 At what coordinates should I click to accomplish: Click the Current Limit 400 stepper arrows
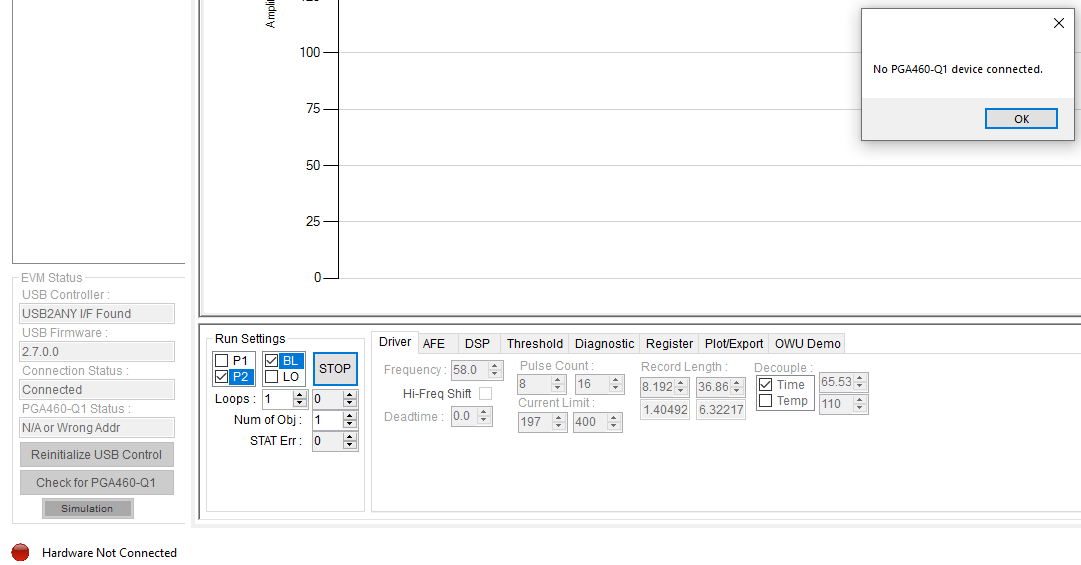[x=614, y=422]
